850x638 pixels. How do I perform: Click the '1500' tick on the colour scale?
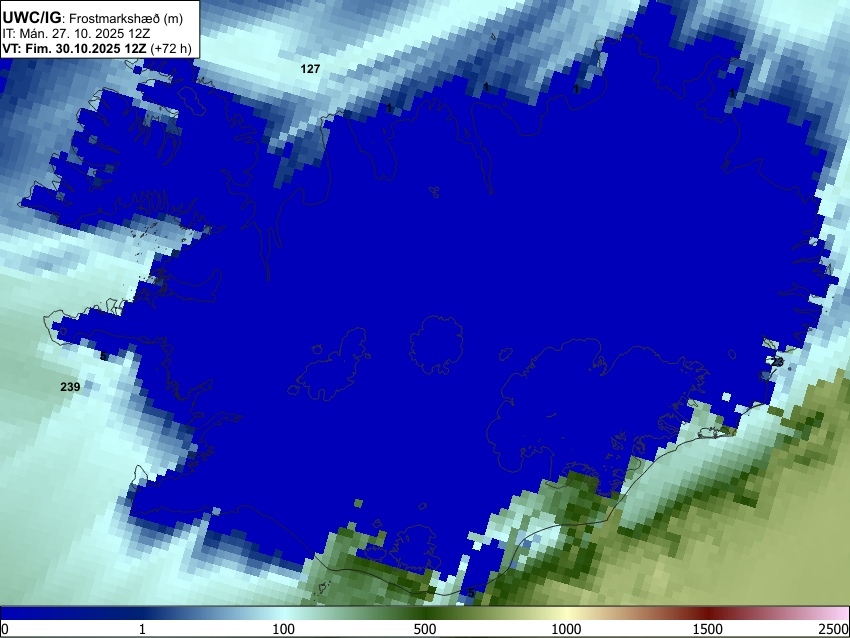708,629
